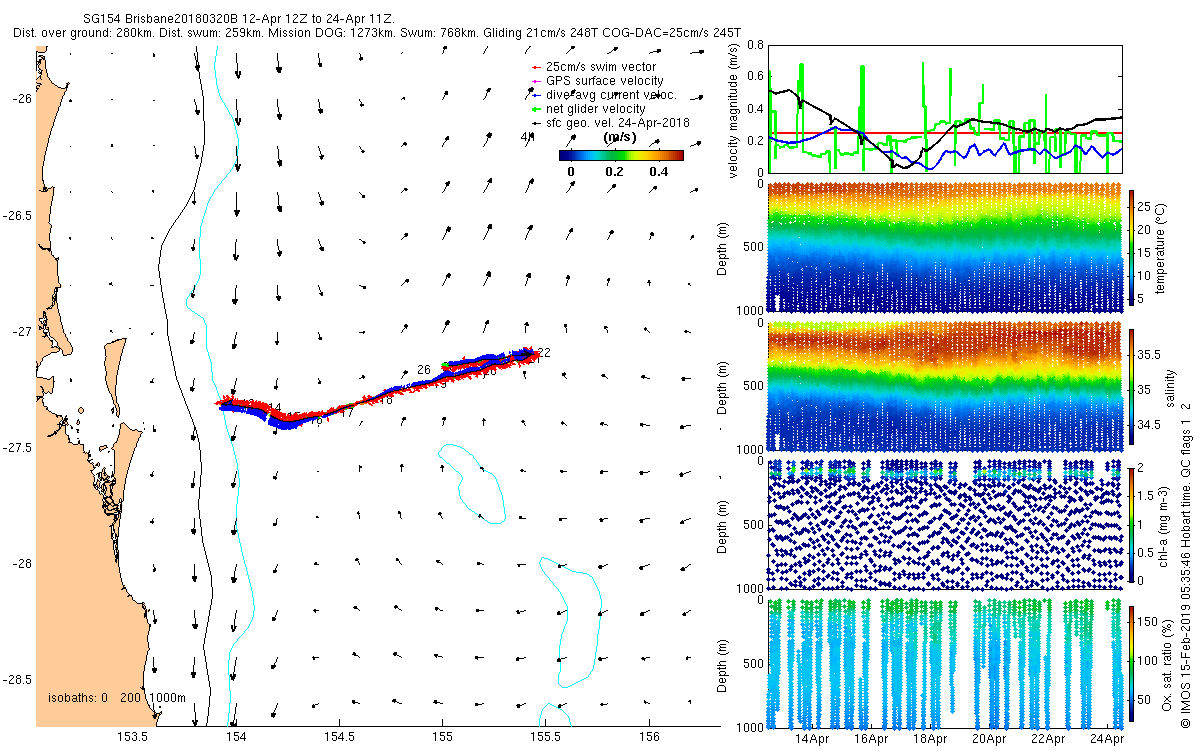
Task: Click the temperature colorbar beside the depth plot
Action: coord(1132,246)
